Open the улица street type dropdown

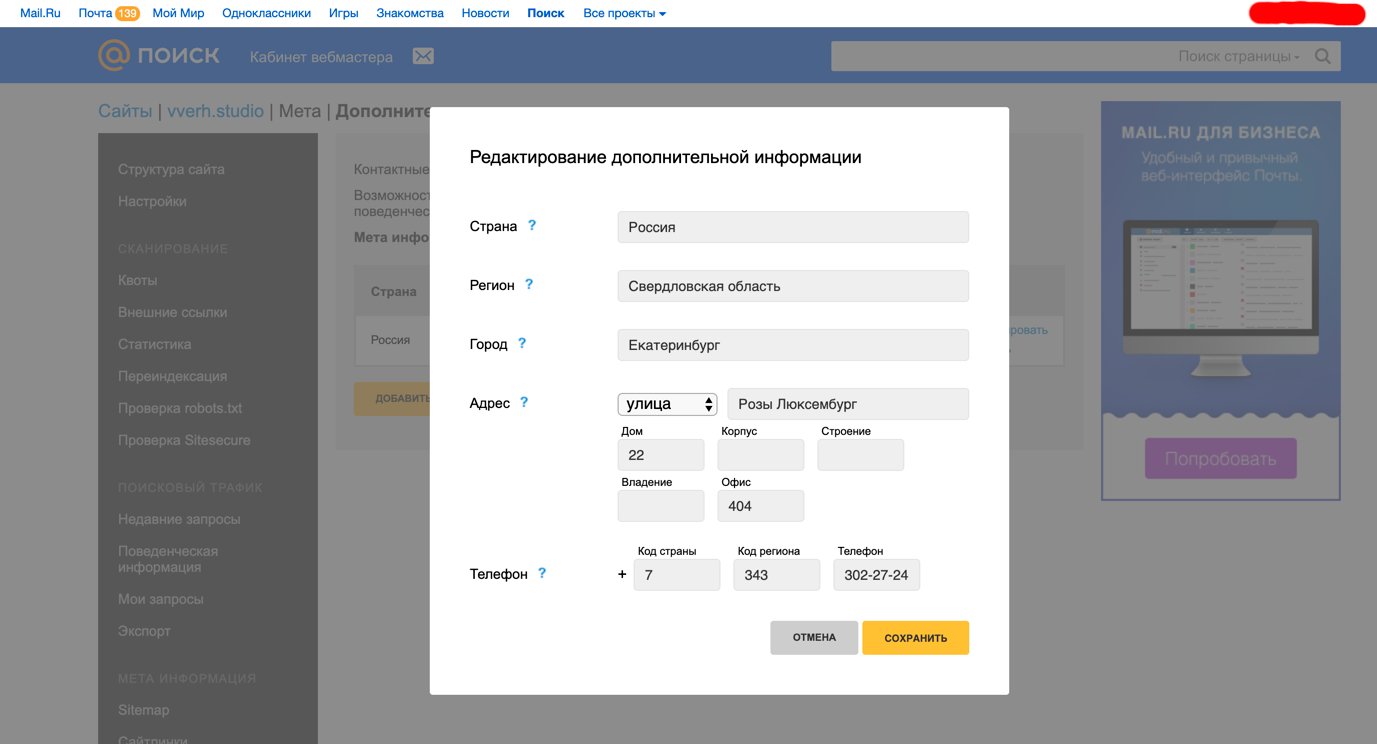[x=667, y=404]
